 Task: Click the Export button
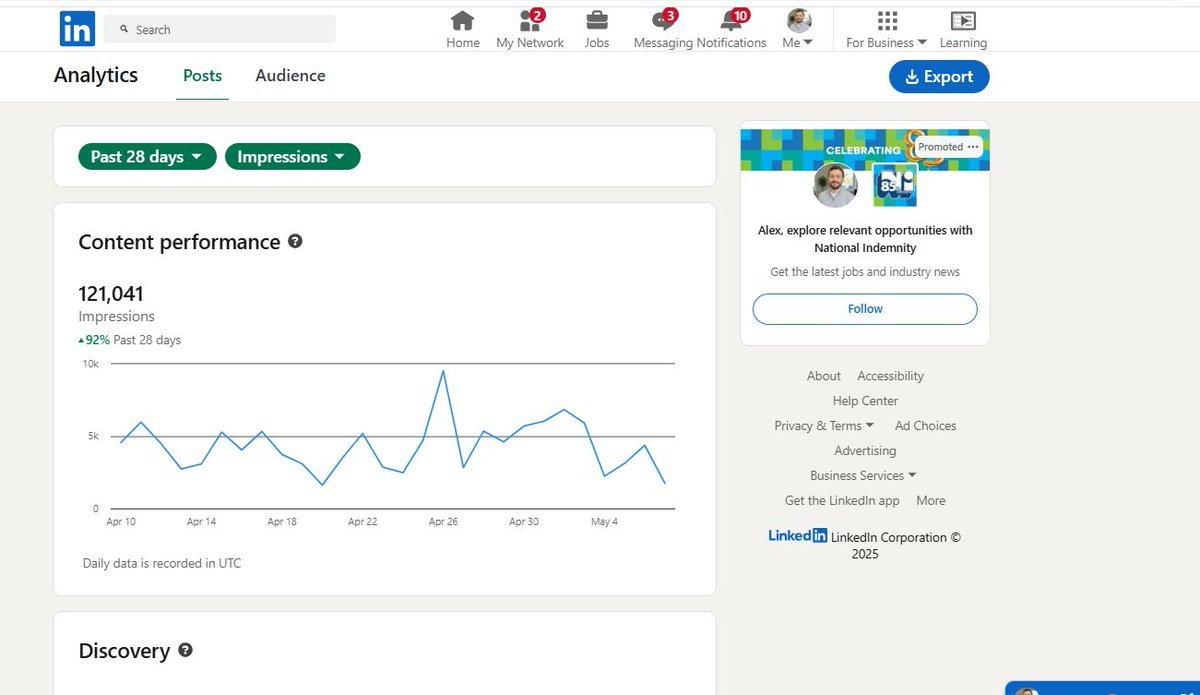938,77
